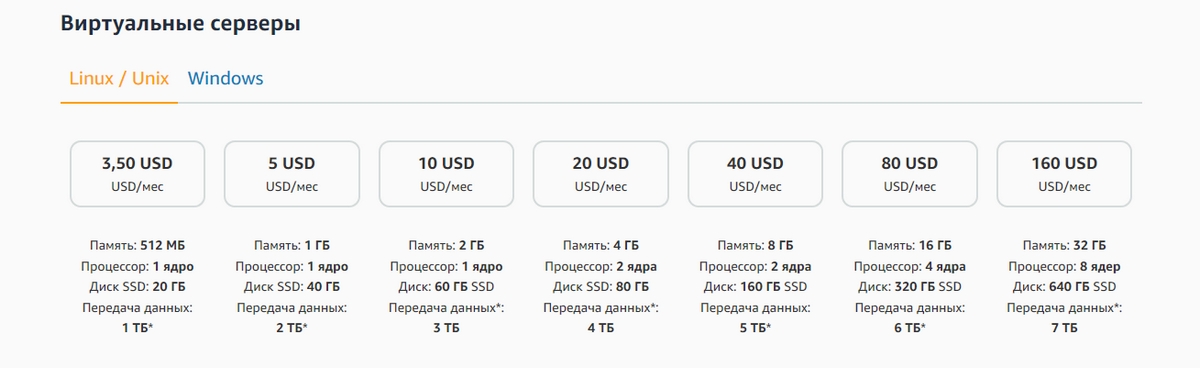Select the 10 USD monthly plan box

(x=446, y=174)
